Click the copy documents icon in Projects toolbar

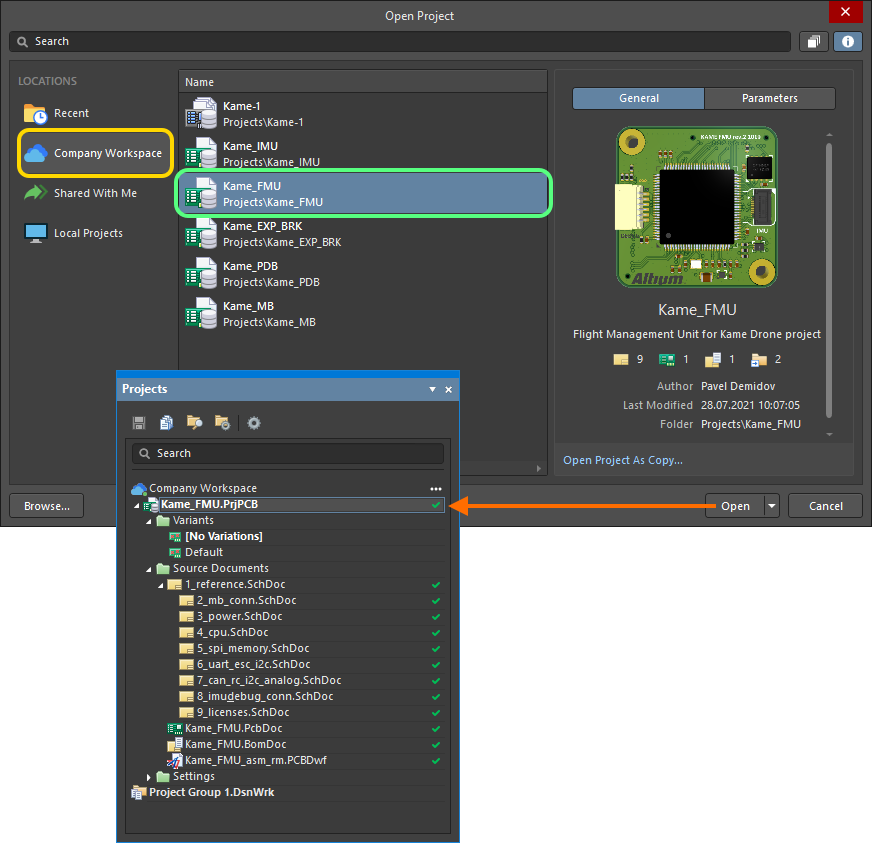click(166, 423)
